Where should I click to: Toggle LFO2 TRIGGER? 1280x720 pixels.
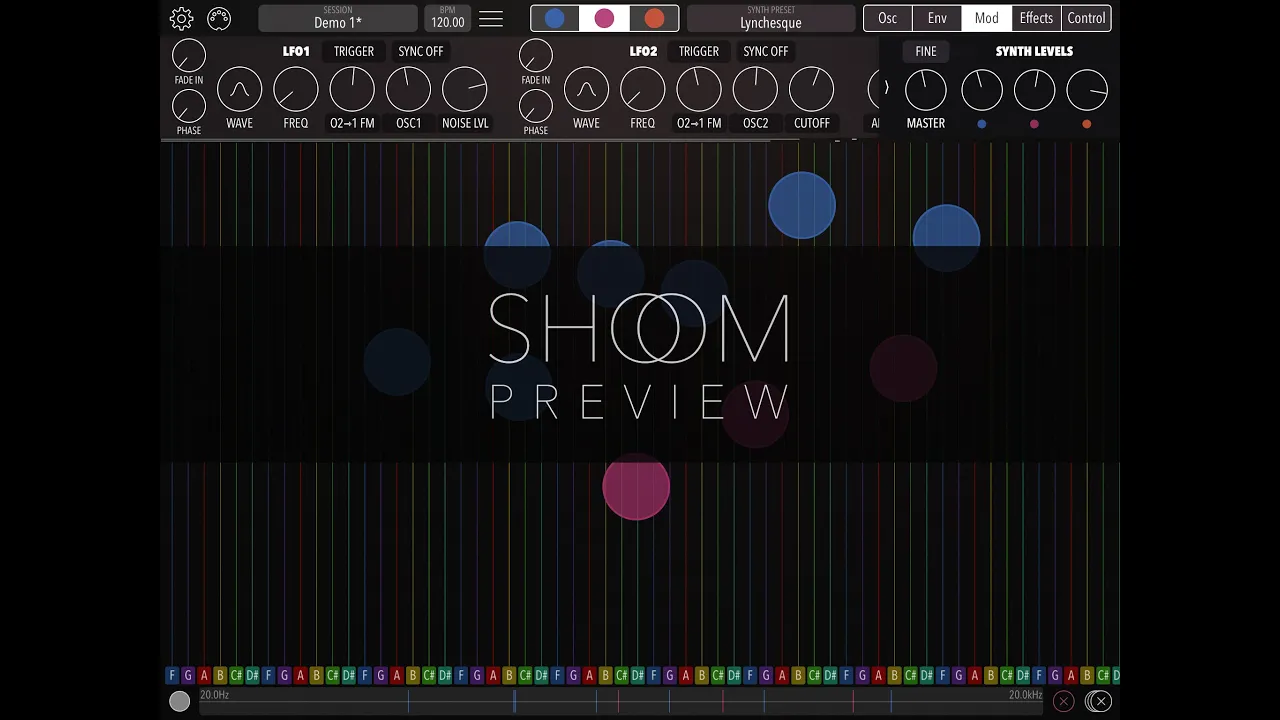(699, 51)
